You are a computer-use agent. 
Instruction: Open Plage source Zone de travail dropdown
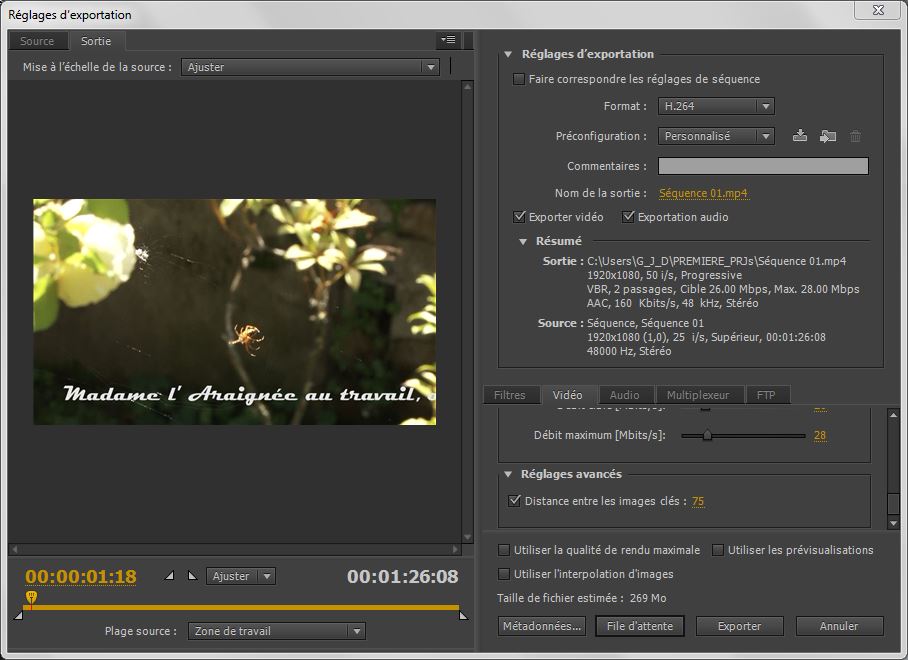(x=276, y=631)
